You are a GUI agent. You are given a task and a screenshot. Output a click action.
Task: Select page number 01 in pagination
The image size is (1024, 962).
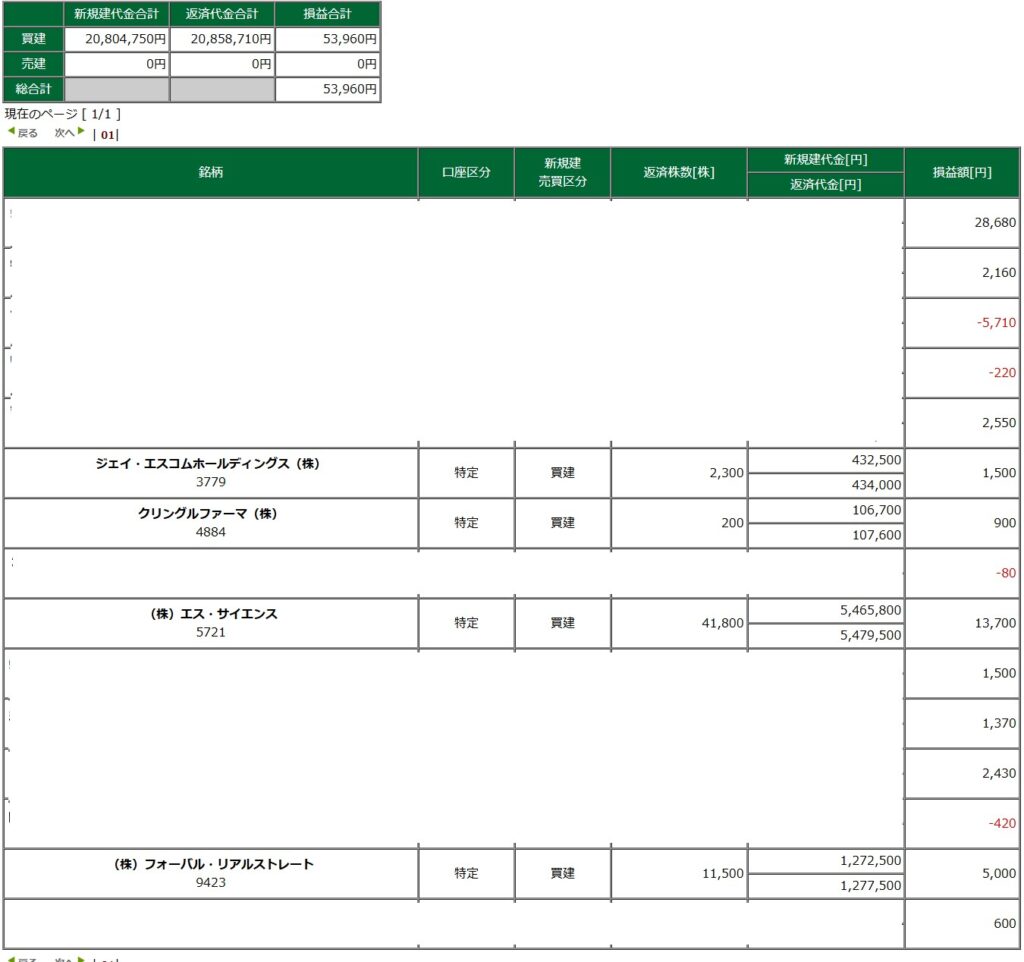pyautogui.click(x=107, y=134)
